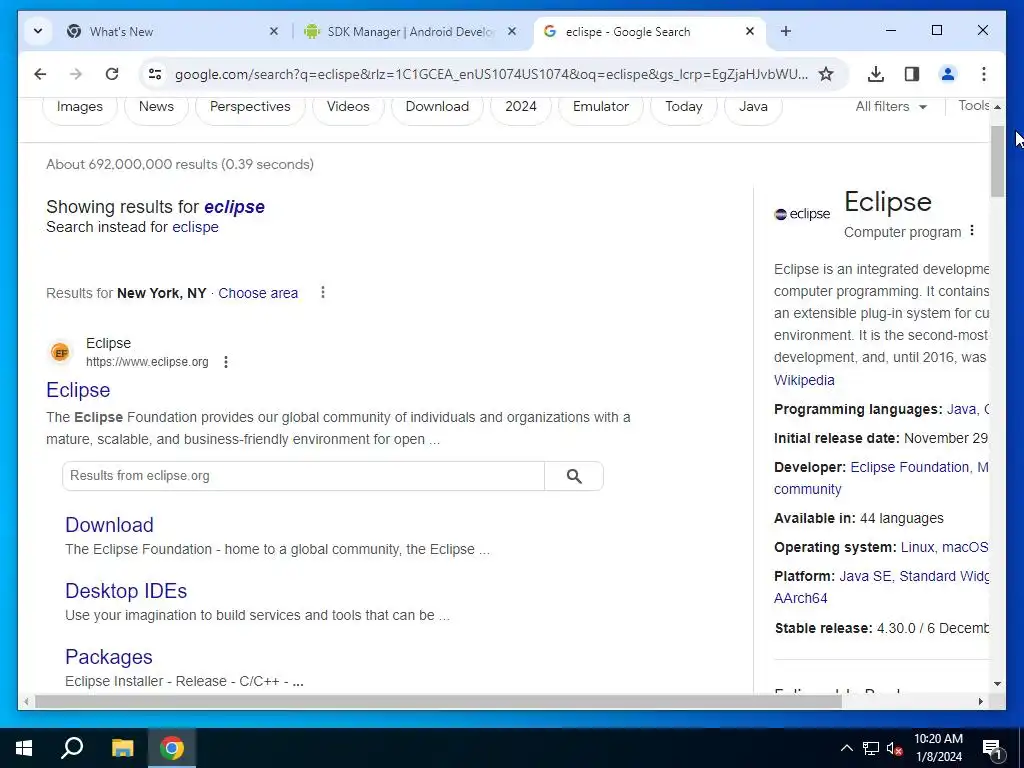
Task: Go forward with the forward arrow
Action: click(76, 74)
